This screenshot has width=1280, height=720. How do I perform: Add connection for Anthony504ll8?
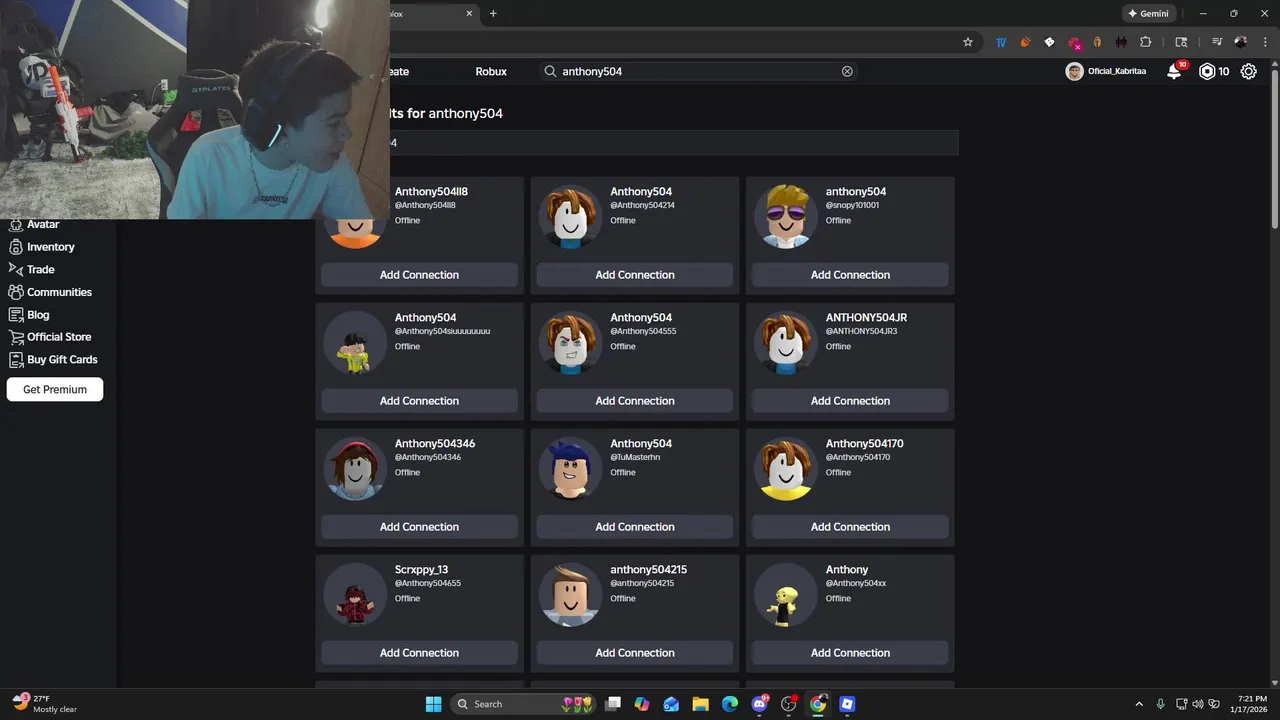[x=419, y=275]
